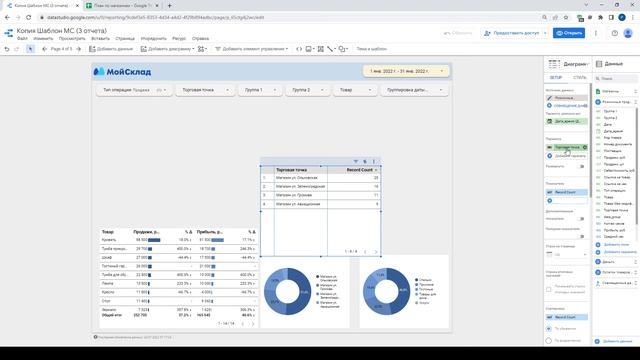Search fields in the Data panel
Screen dimensions: 640x360
click(x=616, y=78)
